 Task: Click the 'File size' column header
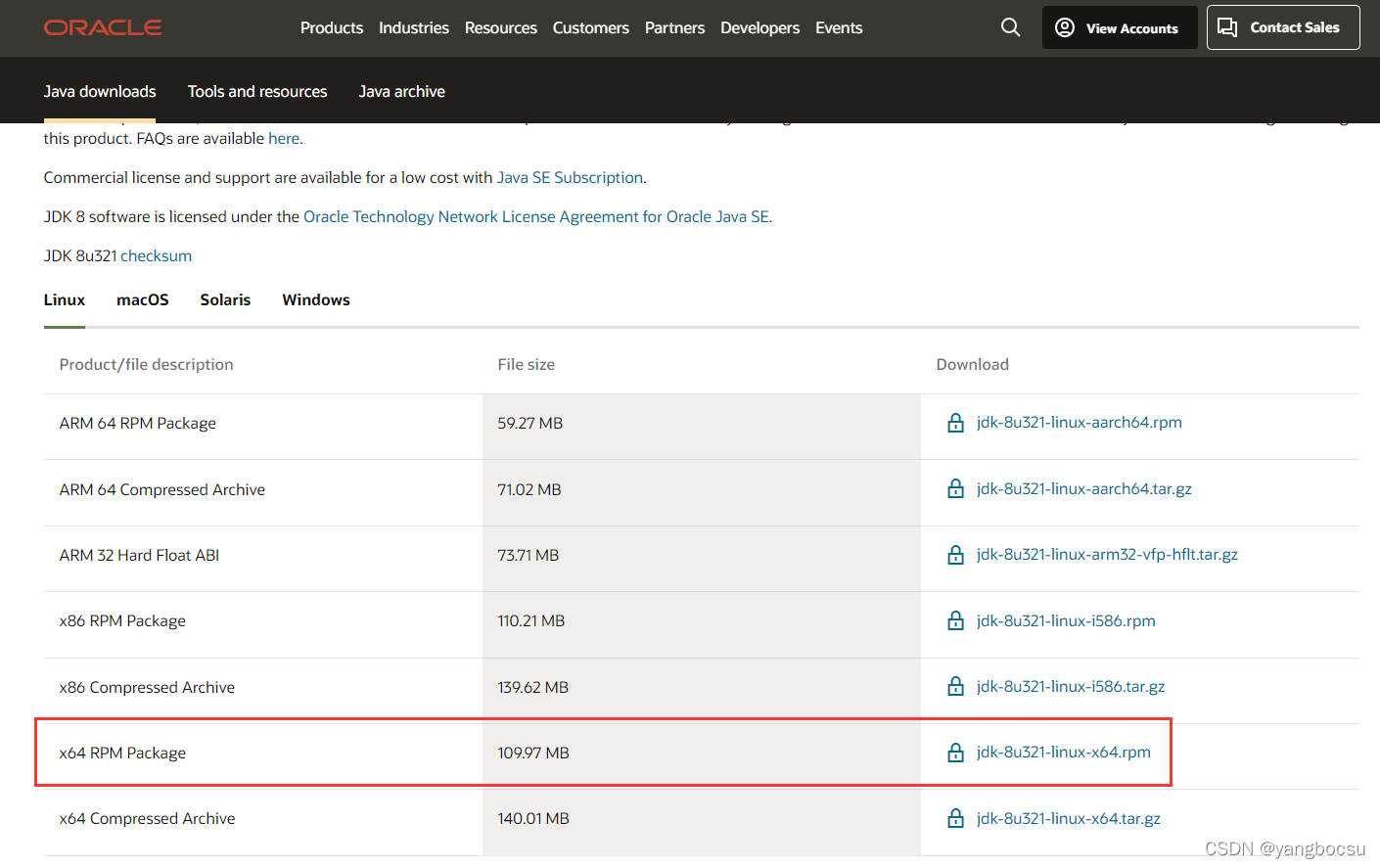527,364
